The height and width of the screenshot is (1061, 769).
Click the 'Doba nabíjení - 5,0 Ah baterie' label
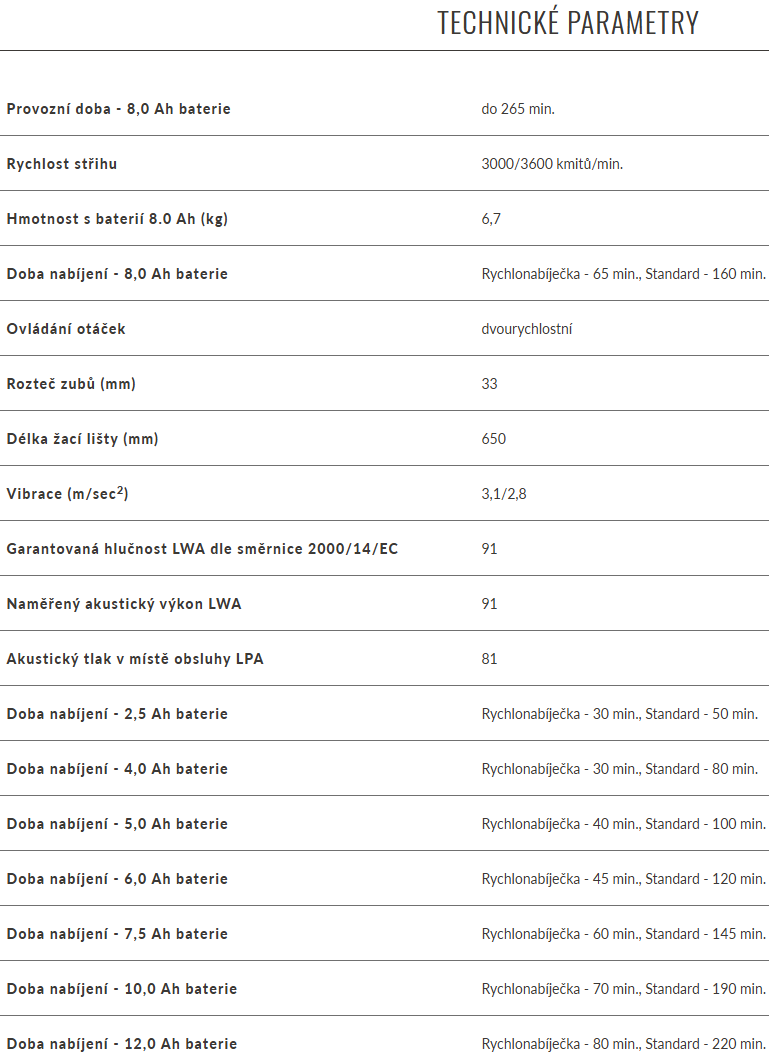click(x=117, y=823)
